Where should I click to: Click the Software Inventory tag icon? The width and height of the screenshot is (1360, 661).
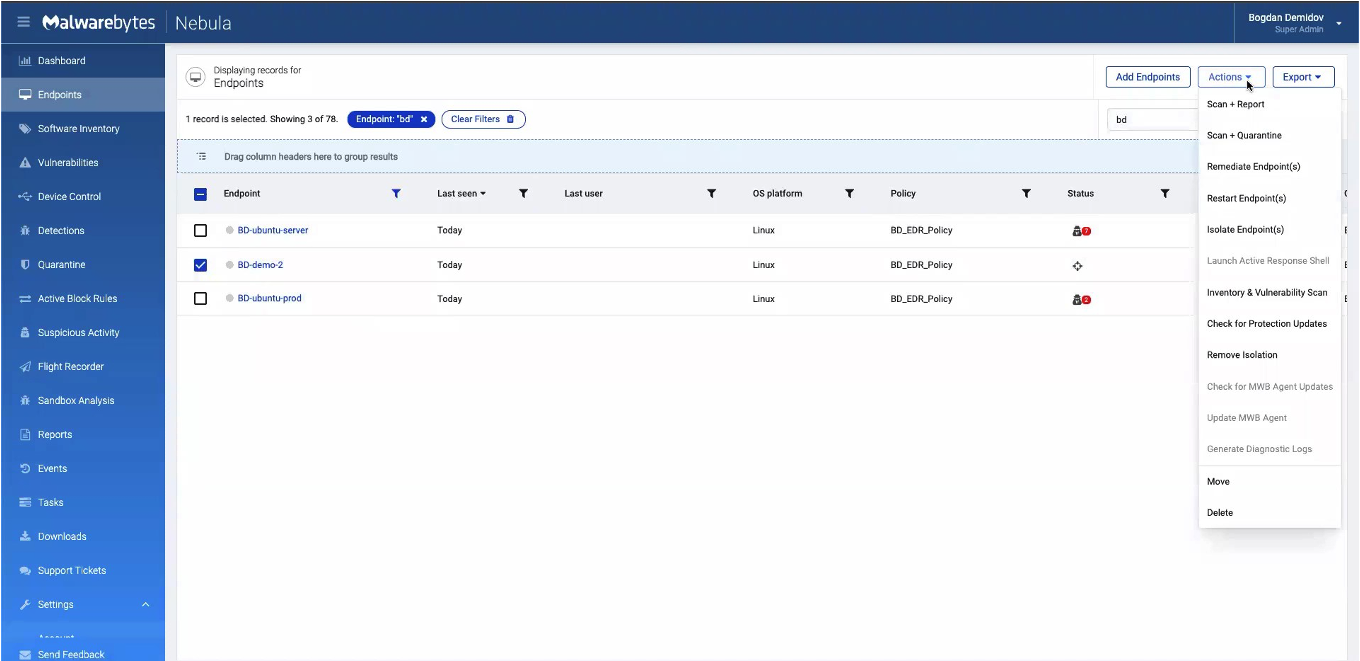26,129
